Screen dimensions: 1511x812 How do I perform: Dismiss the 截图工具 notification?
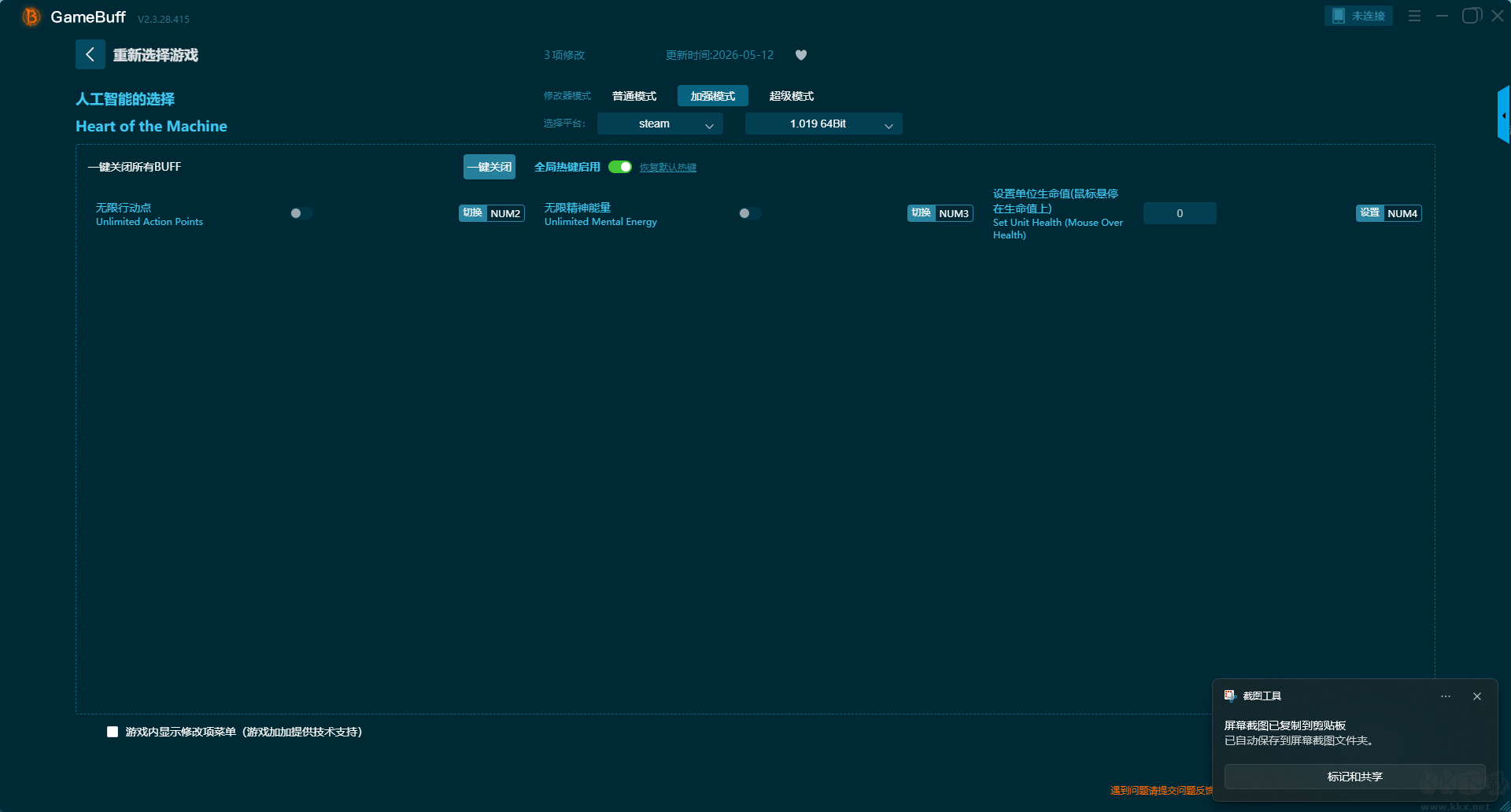pos(1477,696)
